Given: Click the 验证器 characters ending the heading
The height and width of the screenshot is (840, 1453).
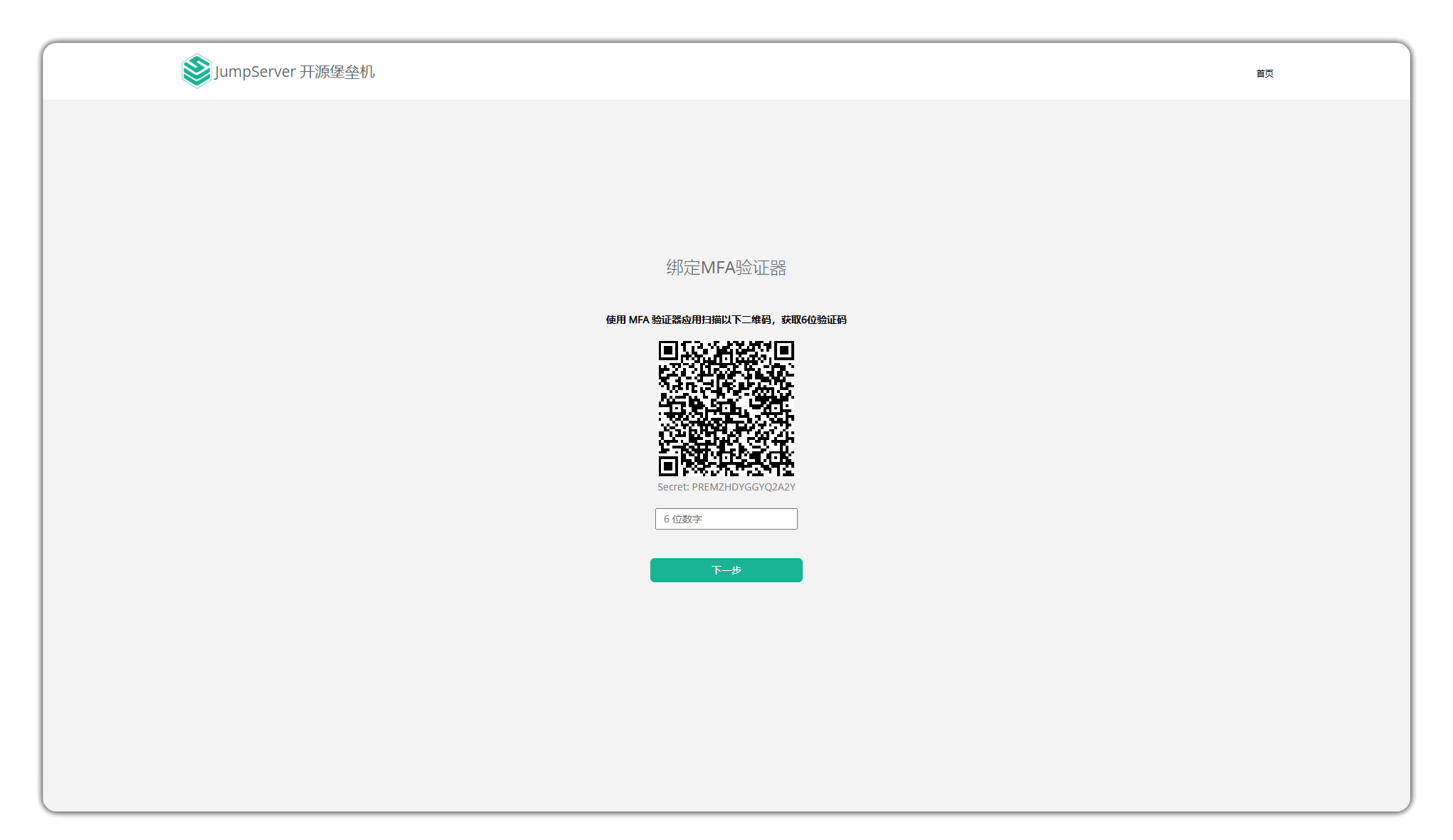Looking at the screenshot, I should [x=761, y=268].
